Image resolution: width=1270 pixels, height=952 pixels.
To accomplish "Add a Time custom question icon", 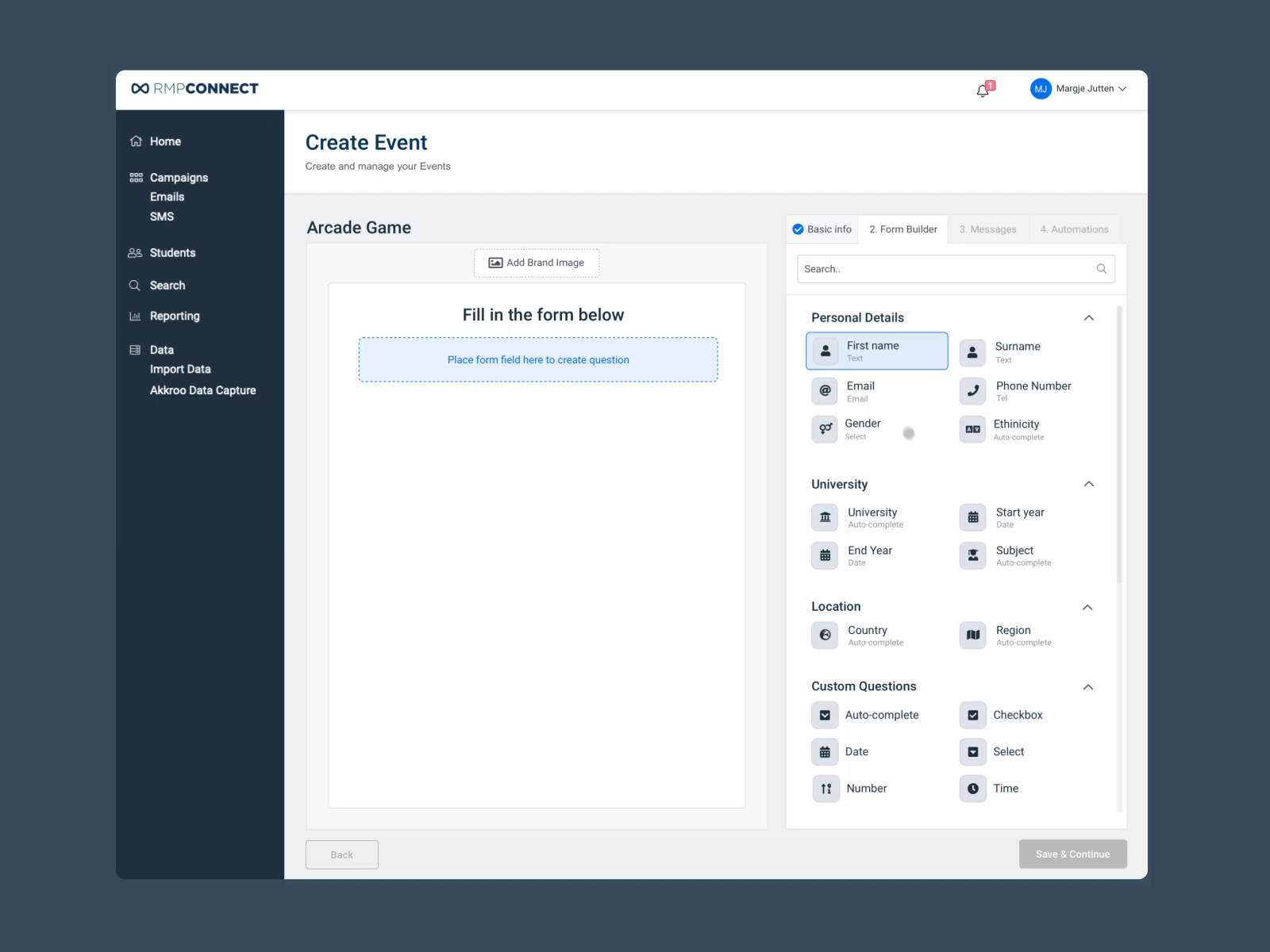I will 973,788.
